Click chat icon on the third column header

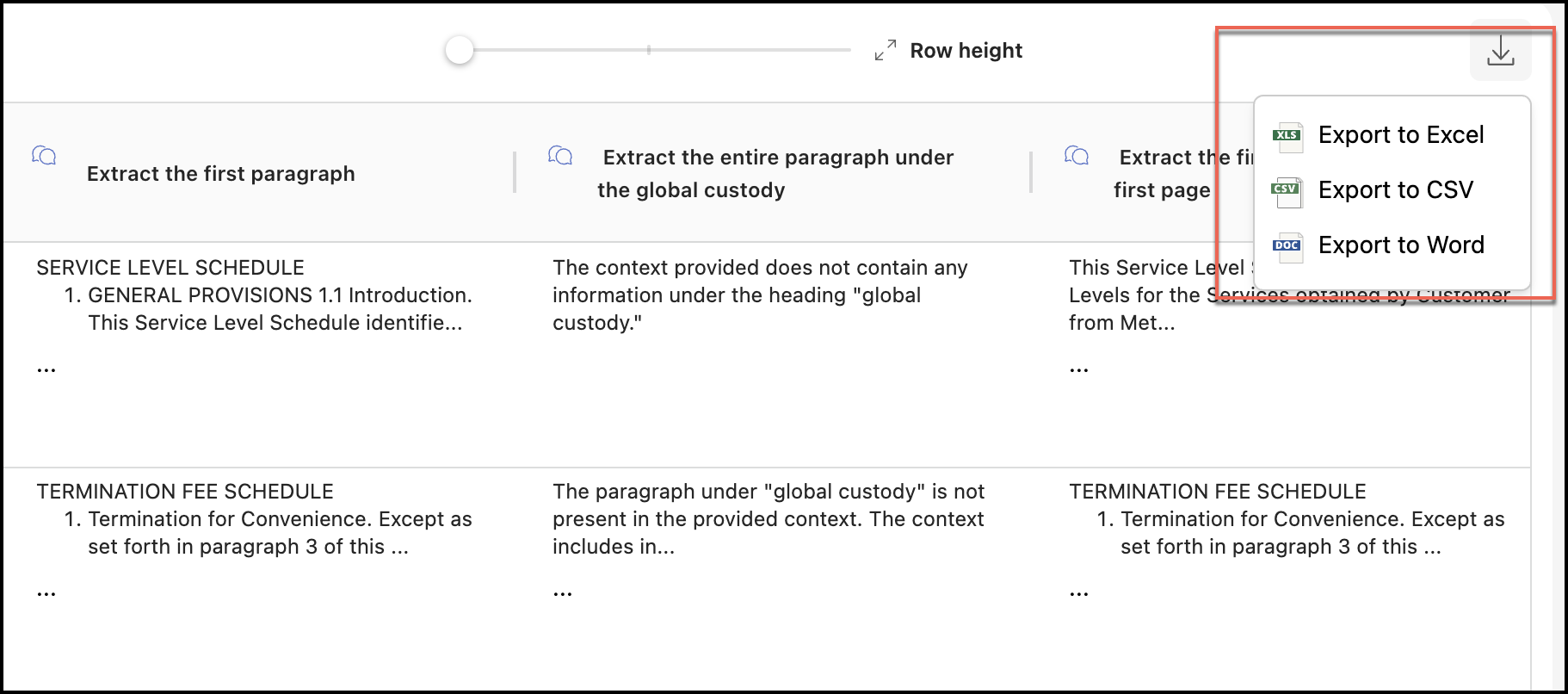coord(1077,156)
